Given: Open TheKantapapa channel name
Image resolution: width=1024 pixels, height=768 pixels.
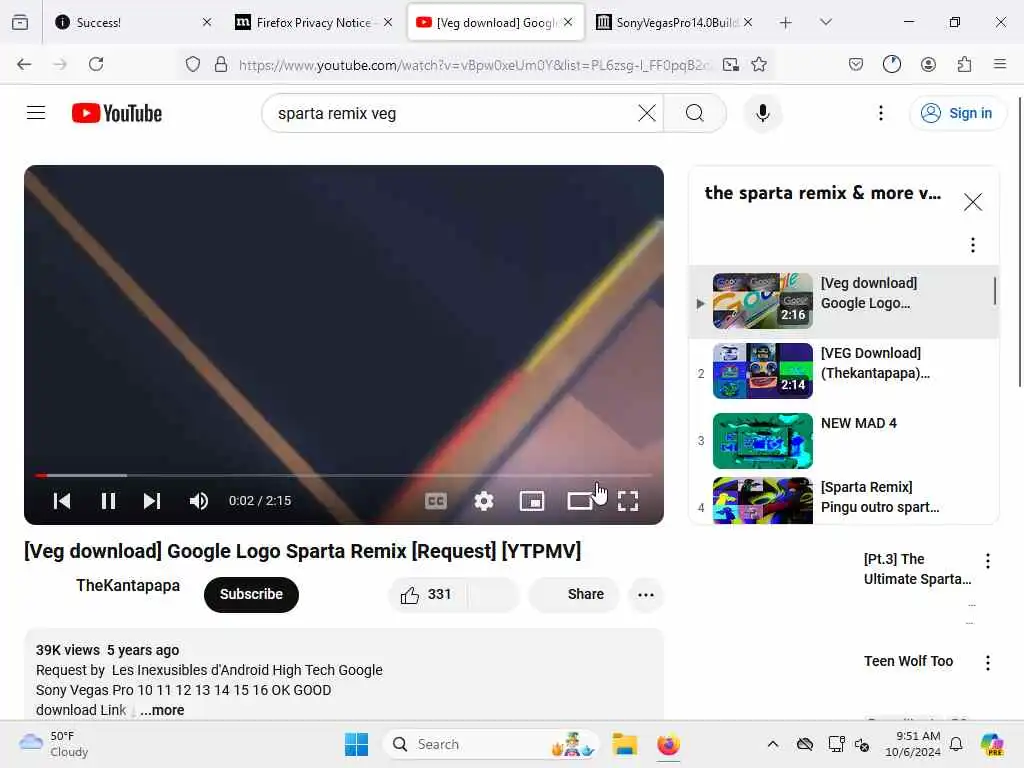Looking at the screenshot, I should coord(128,585).
